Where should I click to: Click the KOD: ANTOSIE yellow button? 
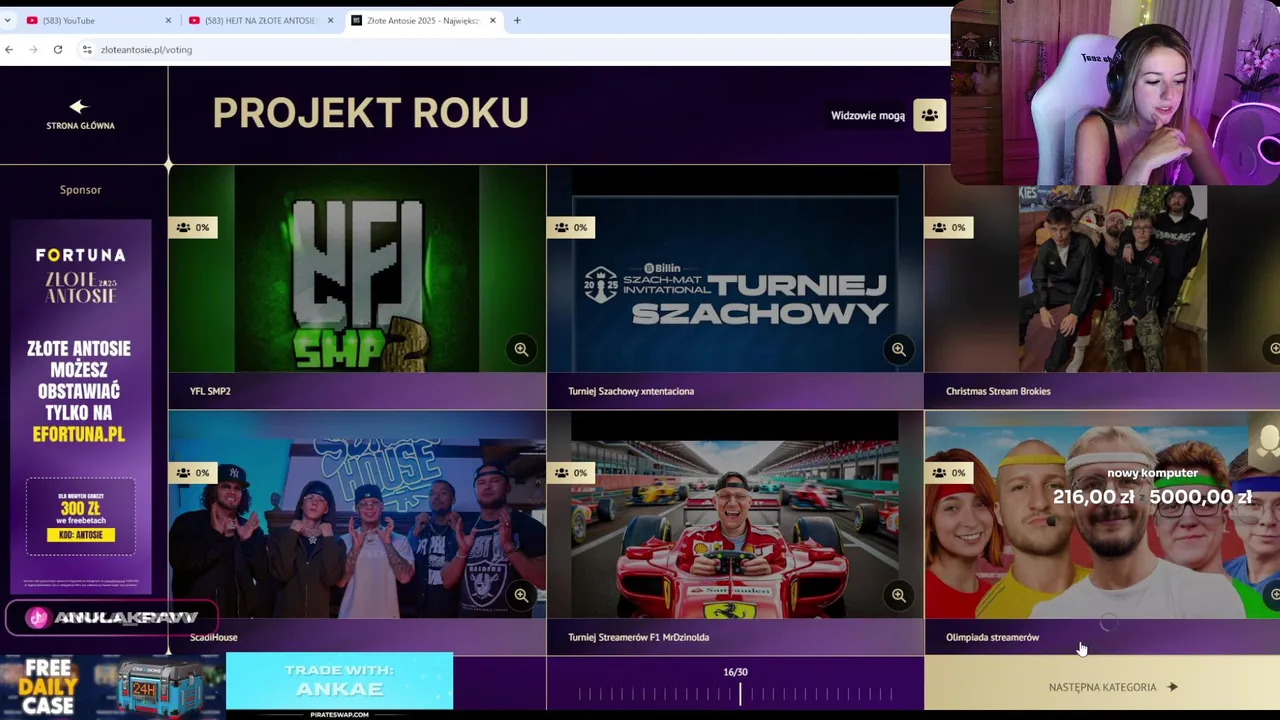click(x=81, y=535)
